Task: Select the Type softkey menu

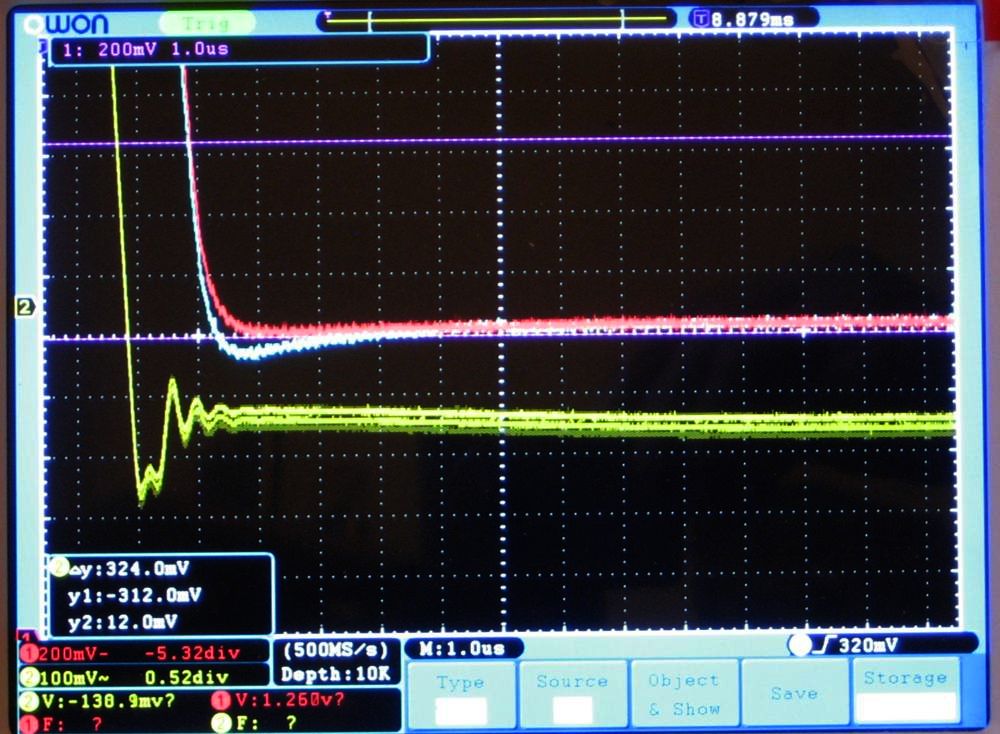Action: point(461,695)
